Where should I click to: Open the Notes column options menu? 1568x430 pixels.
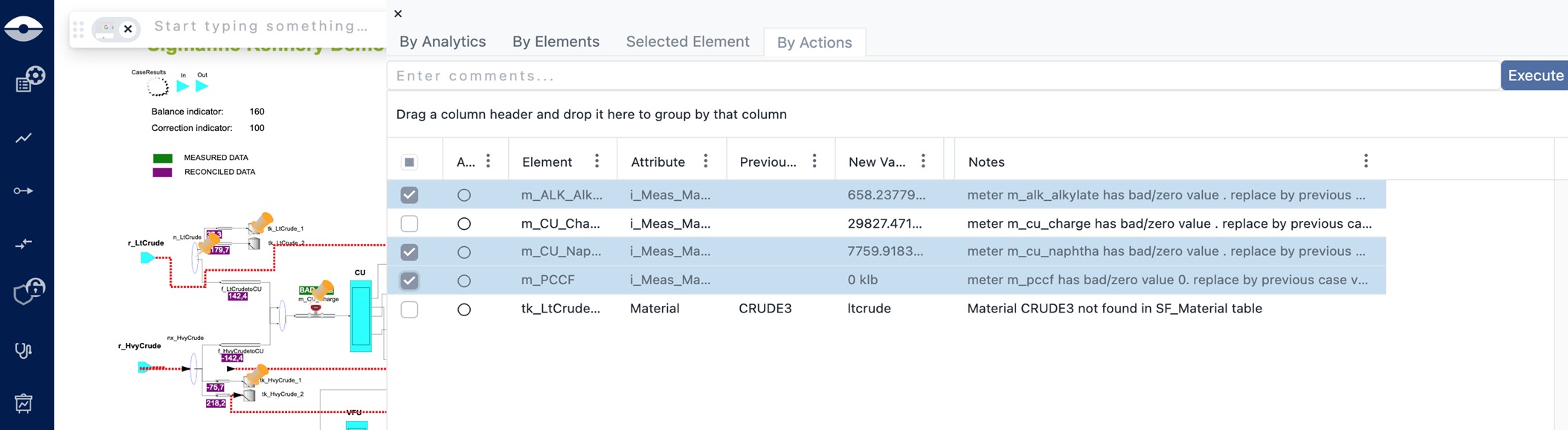1365,161
